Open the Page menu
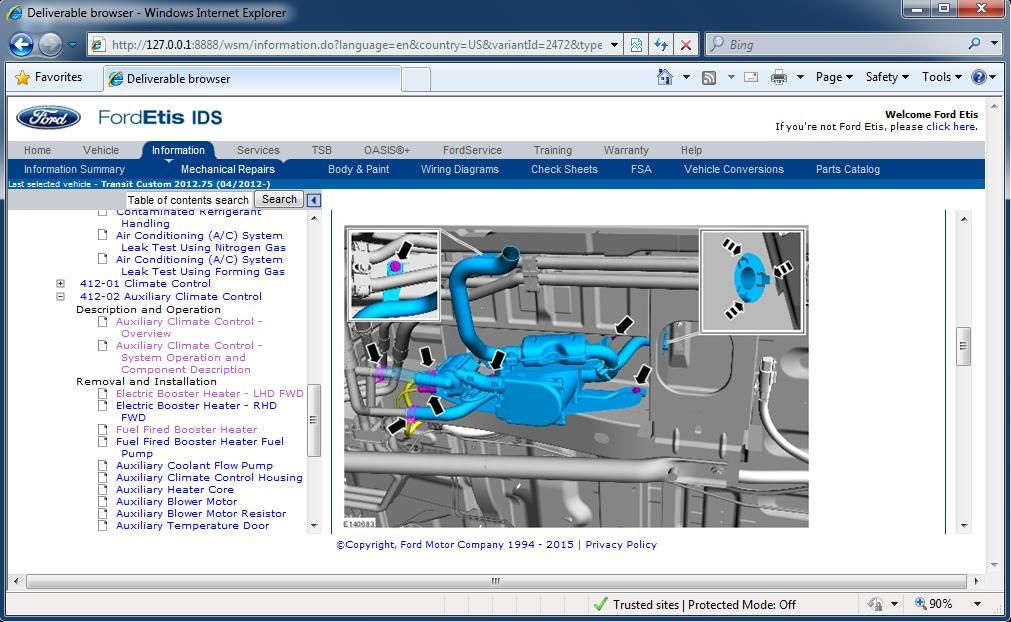 pyautogui.click(x=834, y=77)
